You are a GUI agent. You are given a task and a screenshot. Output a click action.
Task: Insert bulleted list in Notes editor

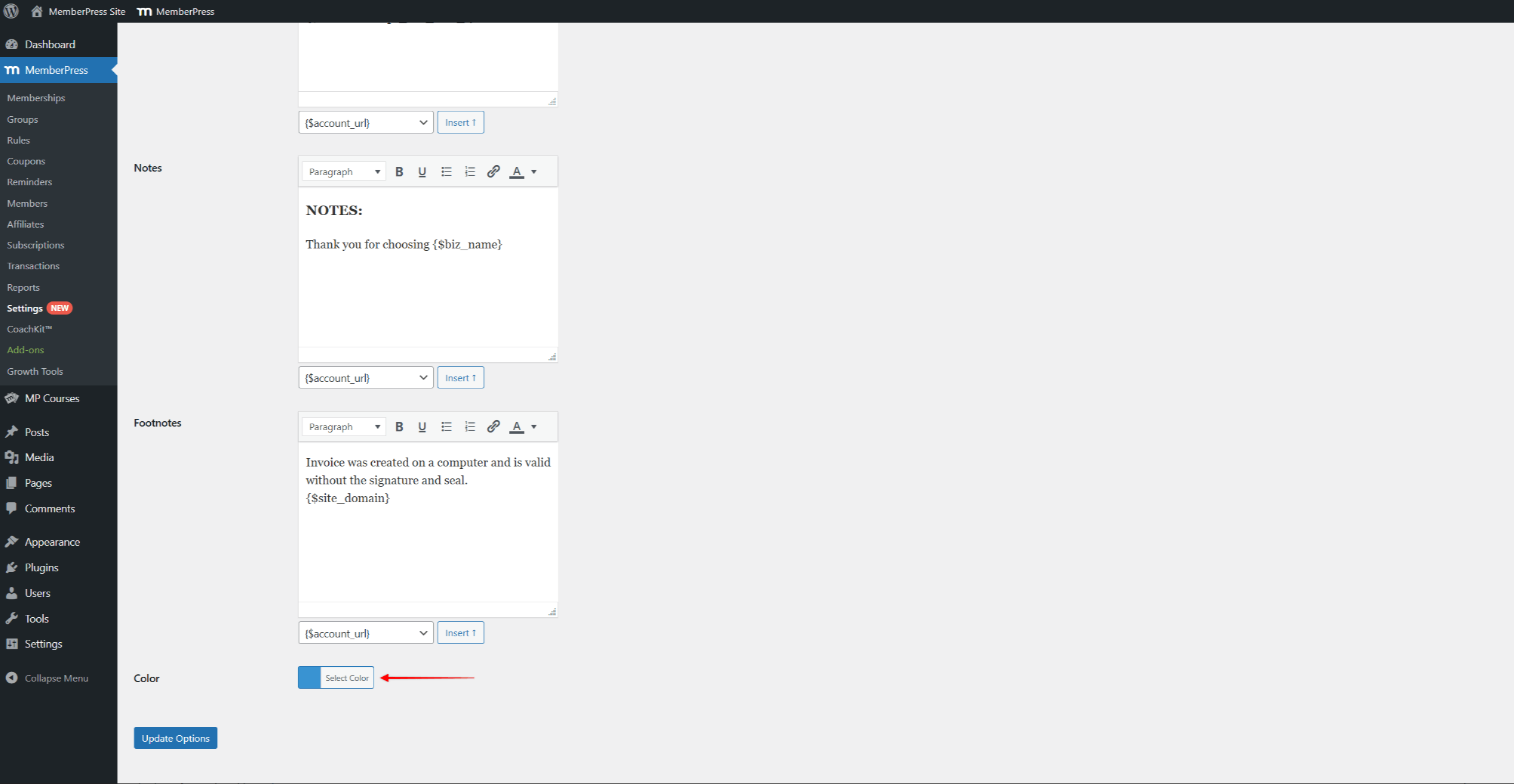point(446,172)
